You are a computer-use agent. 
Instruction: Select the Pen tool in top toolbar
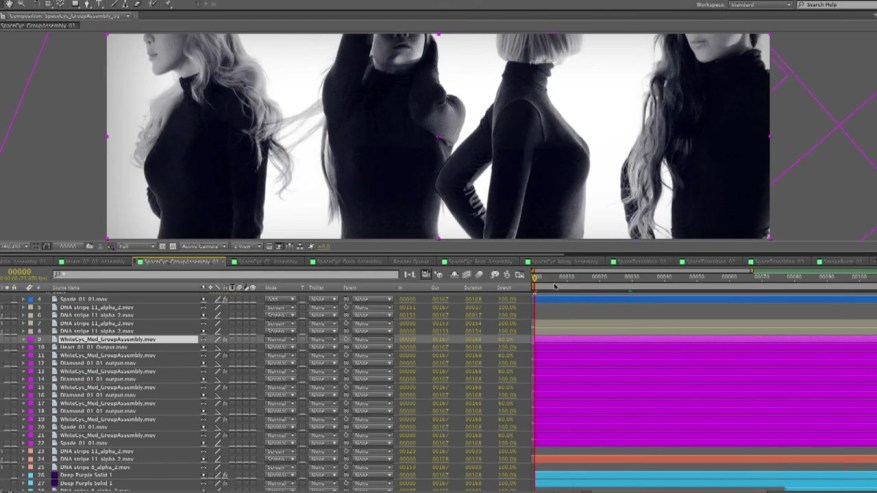[x=86, y=4]
